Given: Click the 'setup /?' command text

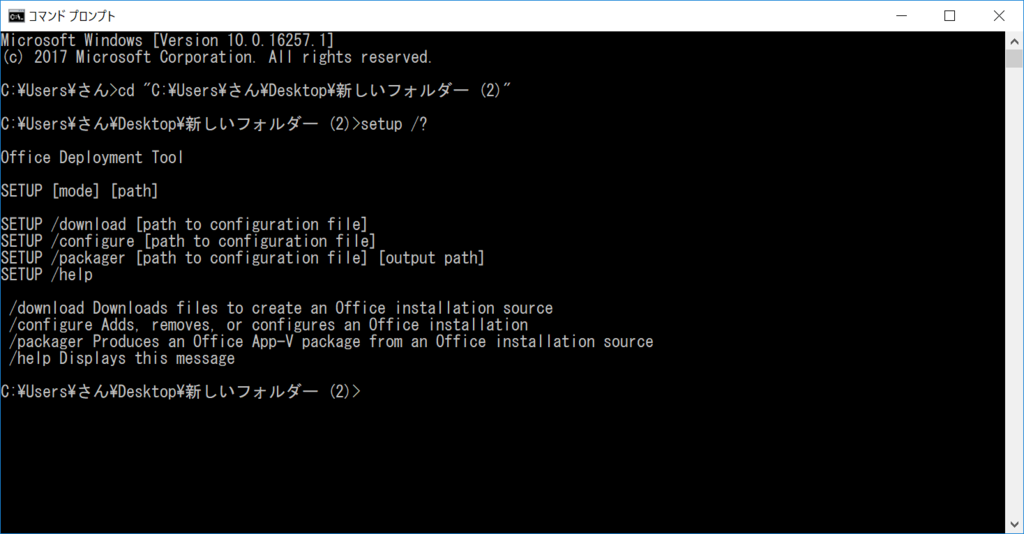Looking at the screenshot, I should click(x=394, y=124).
